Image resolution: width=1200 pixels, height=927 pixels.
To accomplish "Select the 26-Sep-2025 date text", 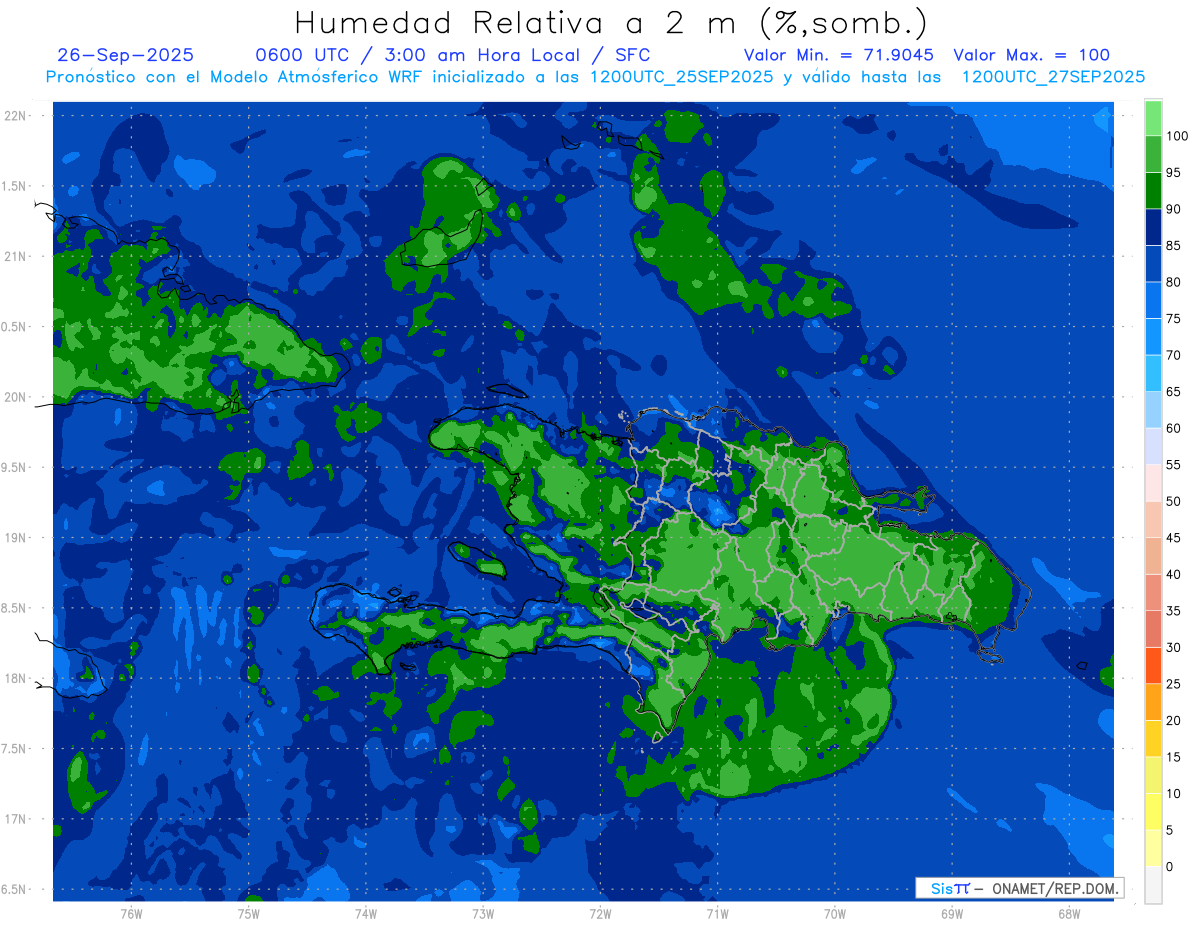I will pos(126,55).
